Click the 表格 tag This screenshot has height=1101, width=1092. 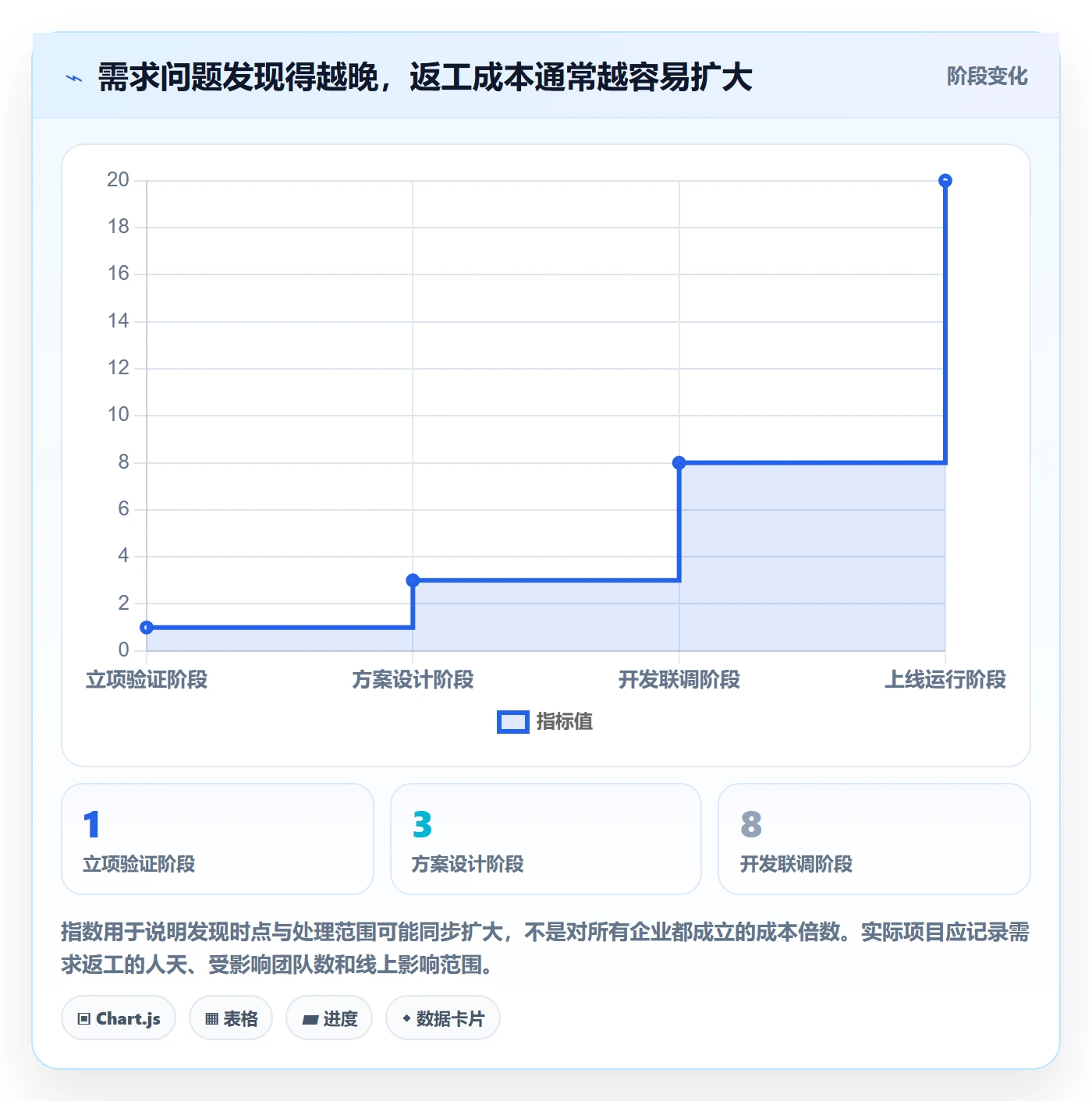point(231,1018)
